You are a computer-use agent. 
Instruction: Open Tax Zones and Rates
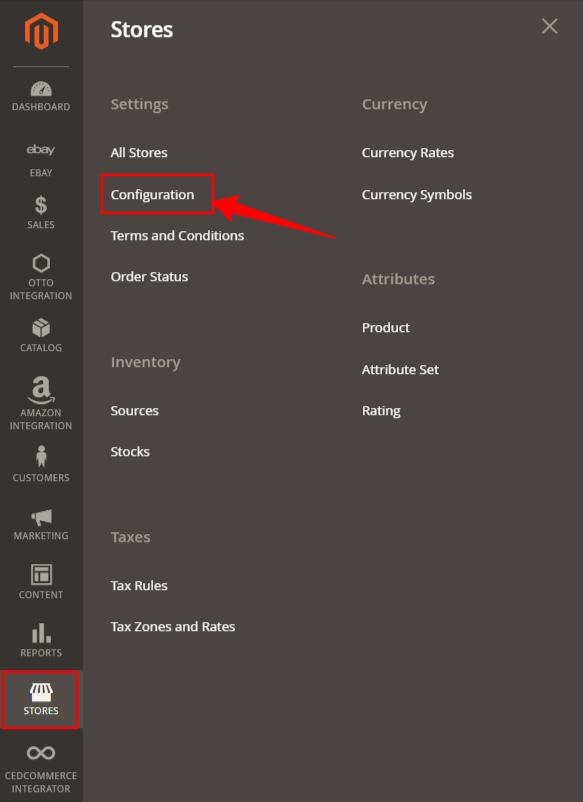[x=173, y=627]
